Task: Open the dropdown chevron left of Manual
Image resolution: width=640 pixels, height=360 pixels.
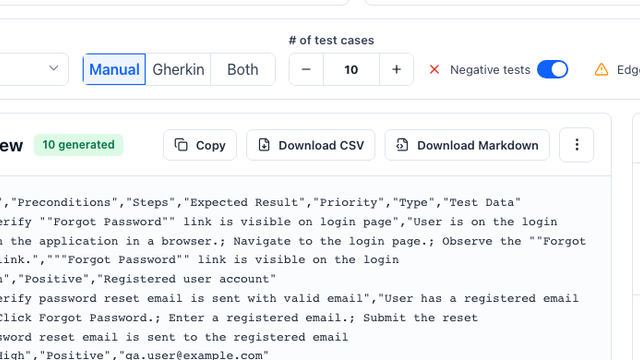Action: coord(53,68)
